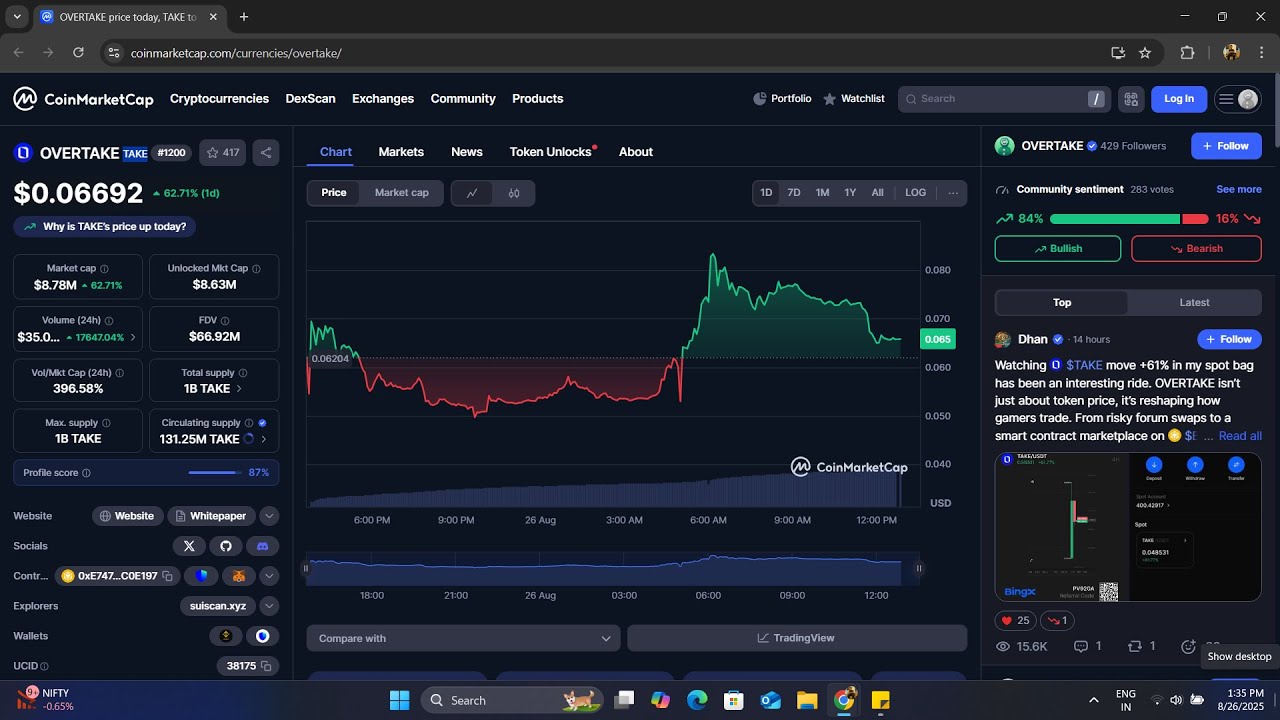Viewport: 1280px width, 720px height.
Task: Open Chrome extensions puzzle icon
Action: (x=1188, y=53)
